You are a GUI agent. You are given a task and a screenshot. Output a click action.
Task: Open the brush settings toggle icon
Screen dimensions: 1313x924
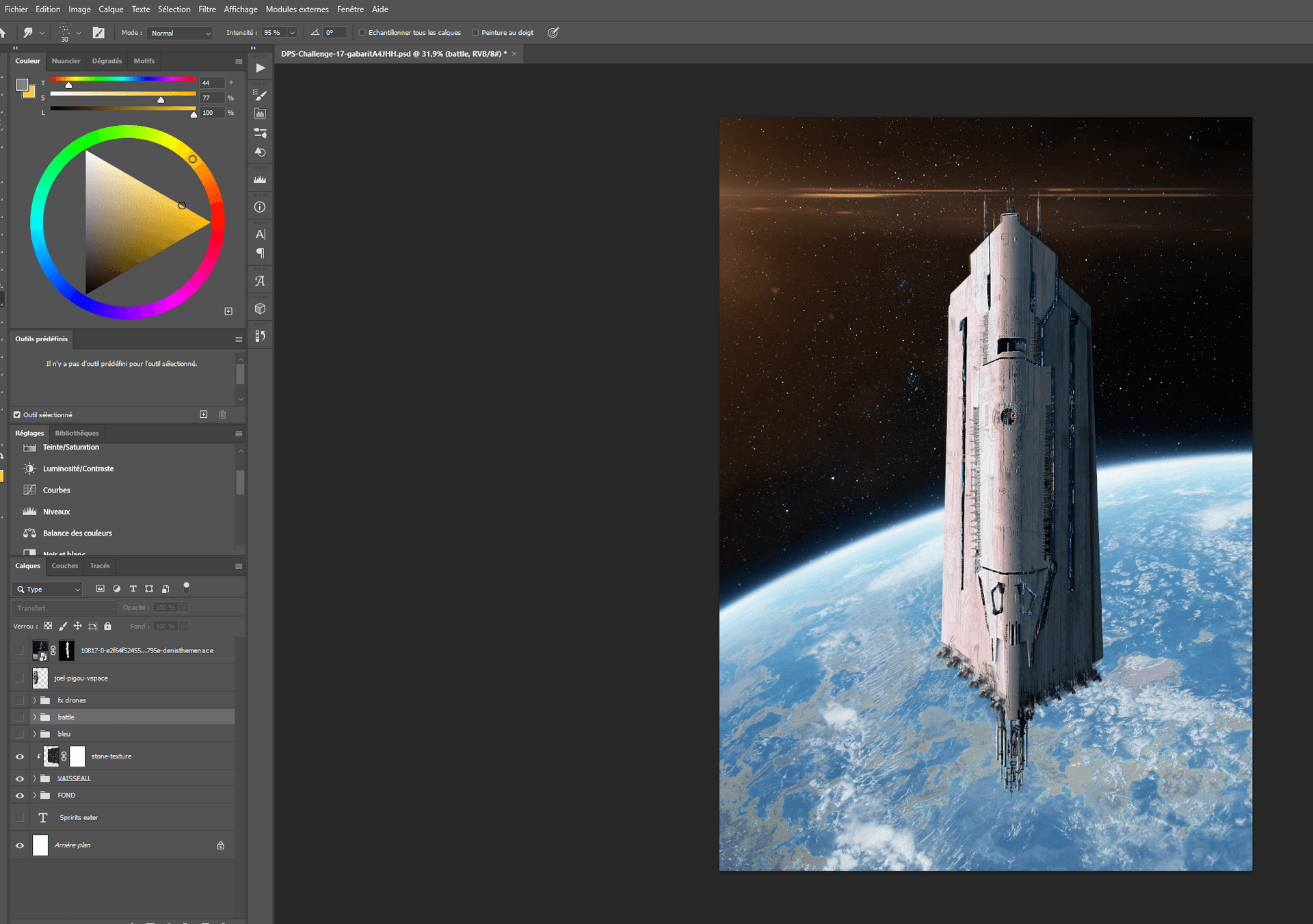[98, 32]
